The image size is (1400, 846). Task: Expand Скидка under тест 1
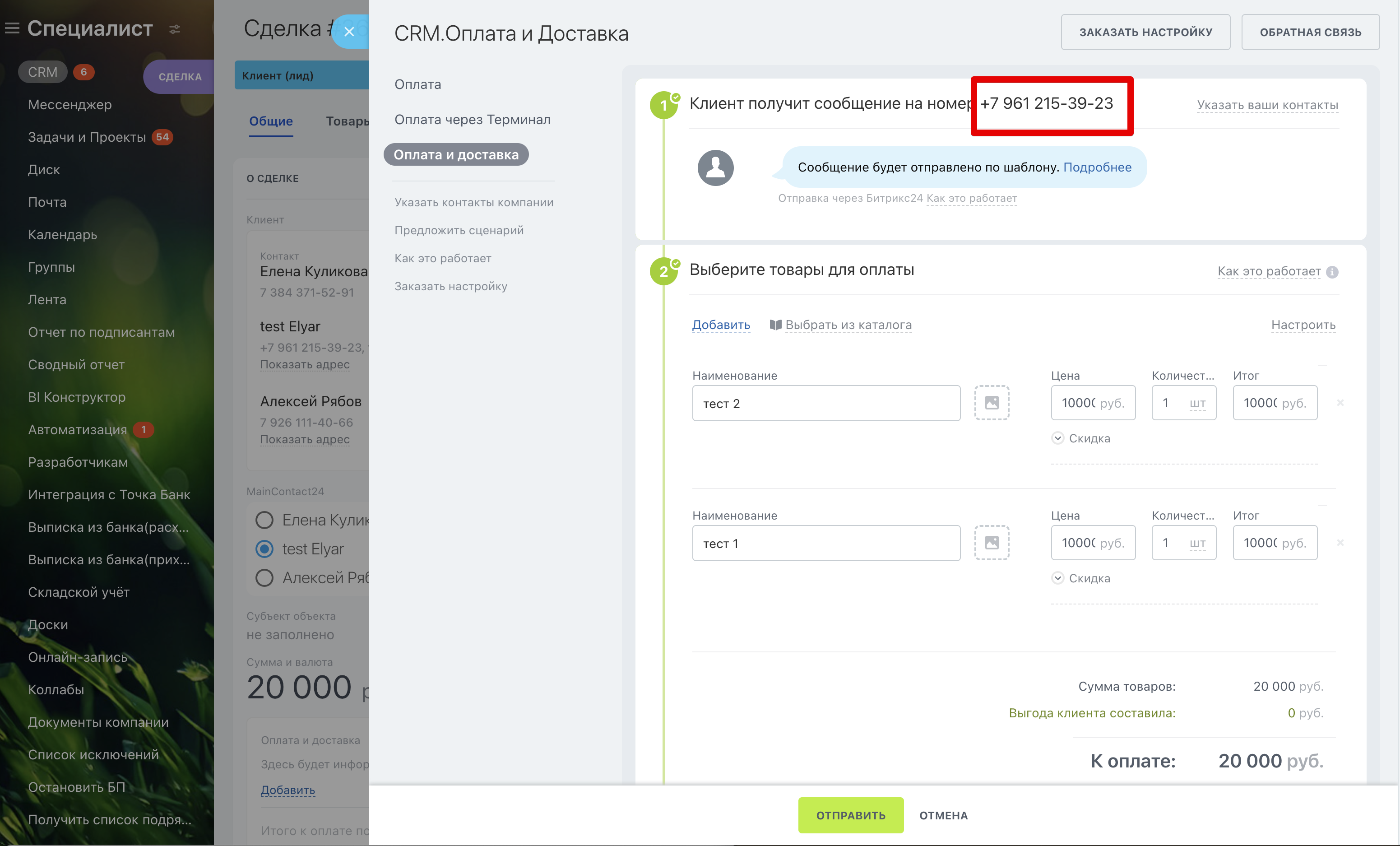coord(1058,578)
